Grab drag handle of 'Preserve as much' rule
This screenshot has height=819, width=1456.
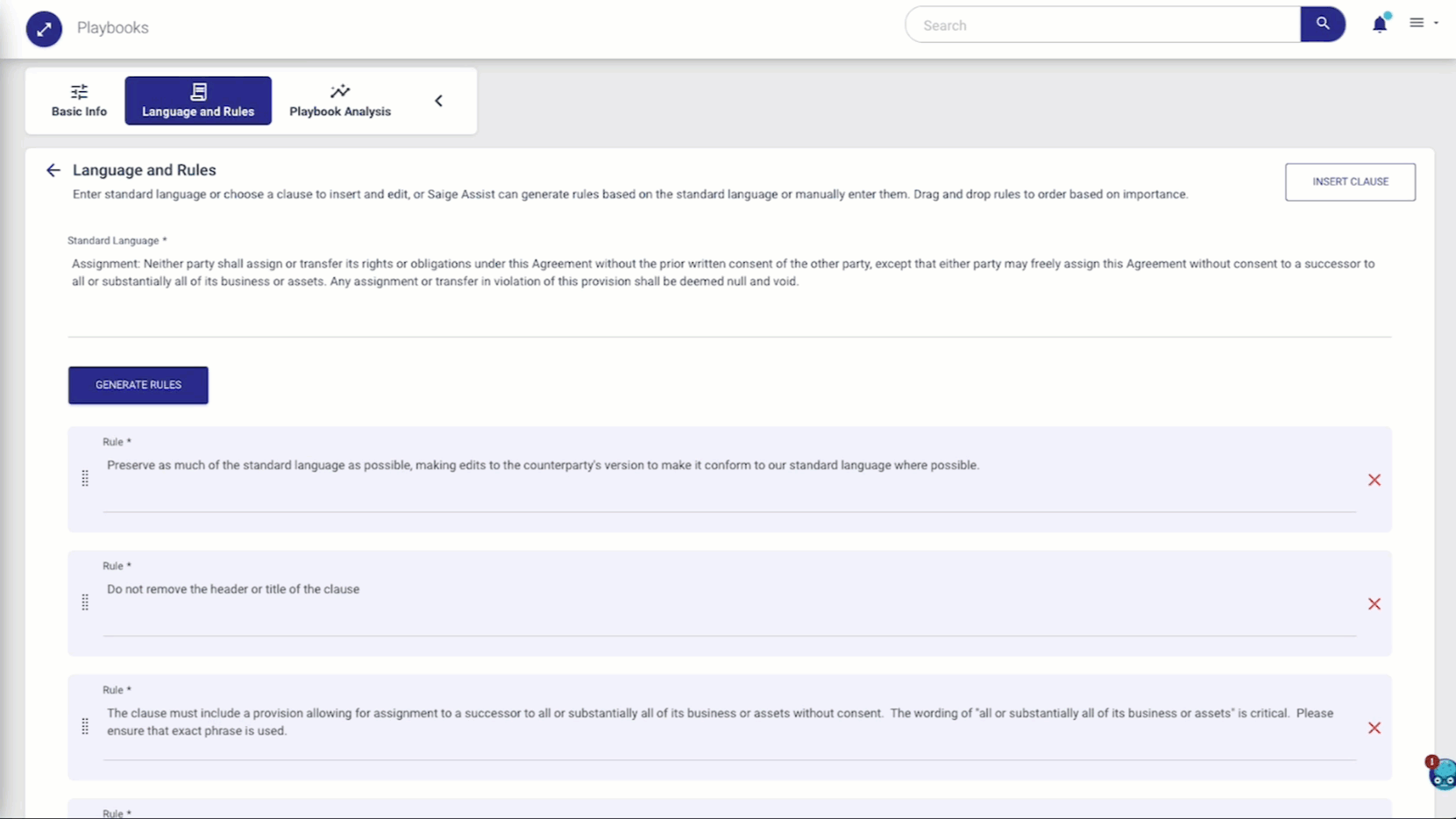tap(85, 478)
